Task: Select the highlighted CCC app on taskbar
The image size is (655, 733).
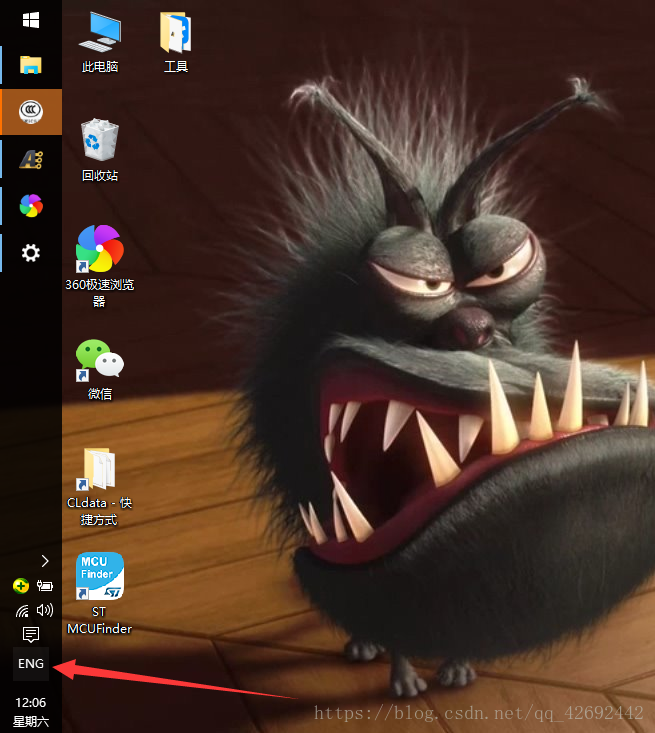Action: point(31,112)
